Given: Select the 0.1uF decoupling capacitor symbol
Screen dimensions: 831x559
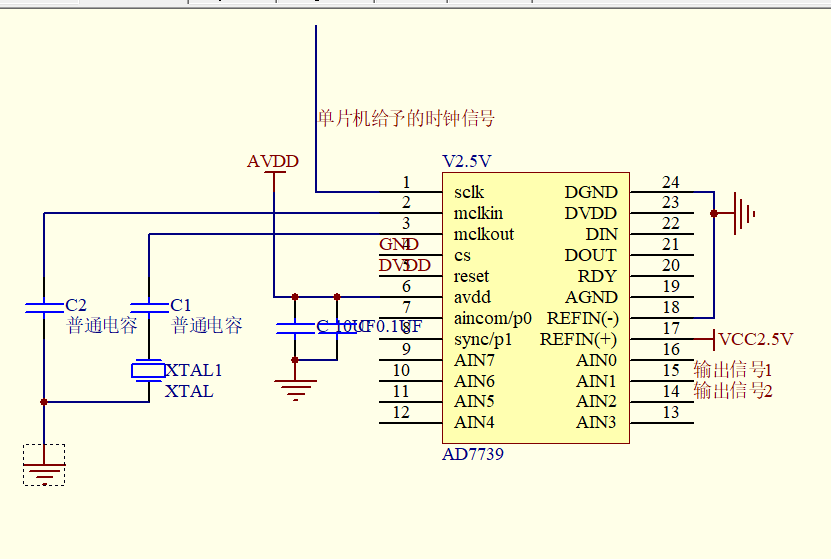Looking at the screenshot, I should [337, 329].
